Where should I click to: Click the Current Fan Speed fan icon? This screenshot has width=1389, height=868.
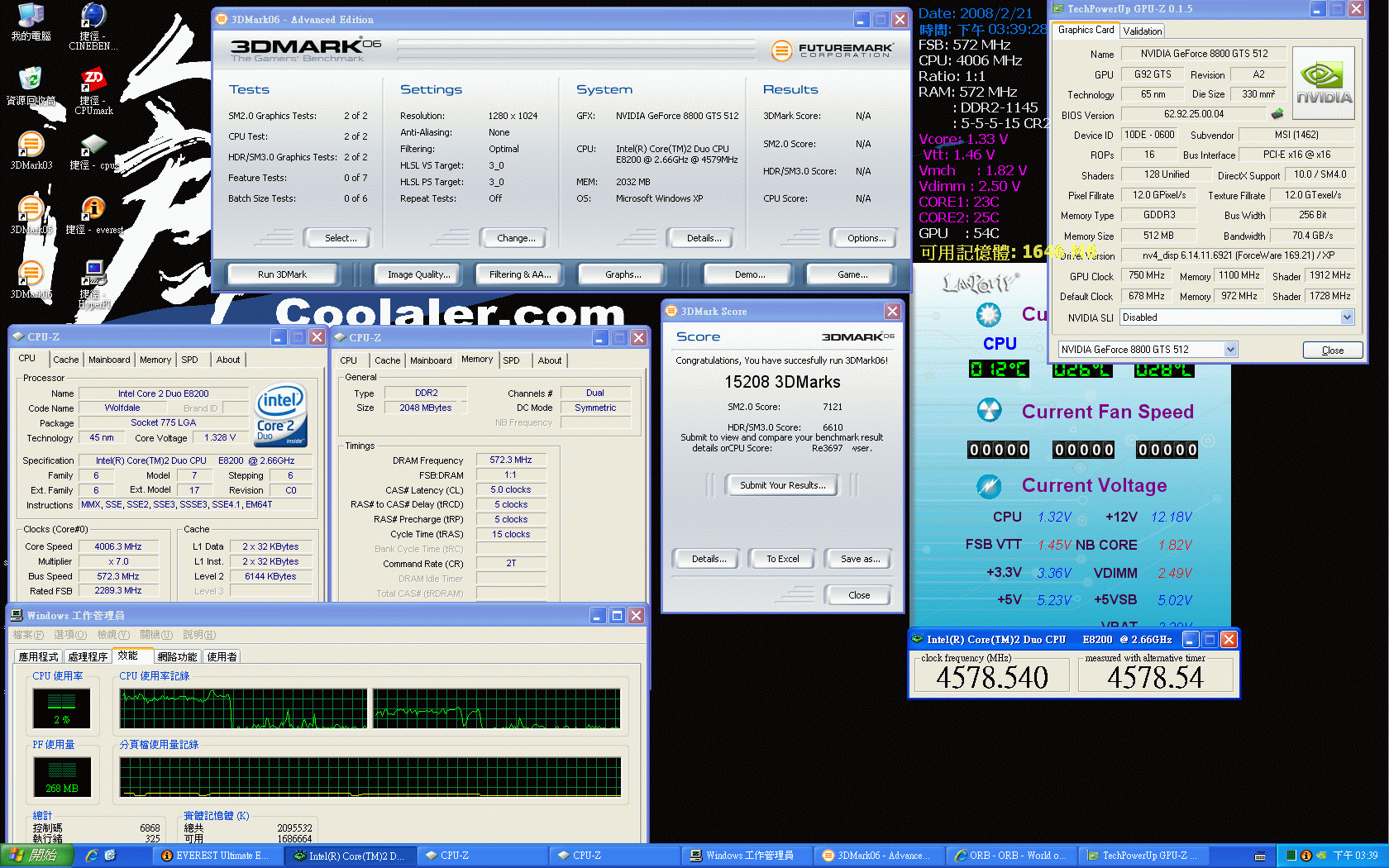pos(989,410)
